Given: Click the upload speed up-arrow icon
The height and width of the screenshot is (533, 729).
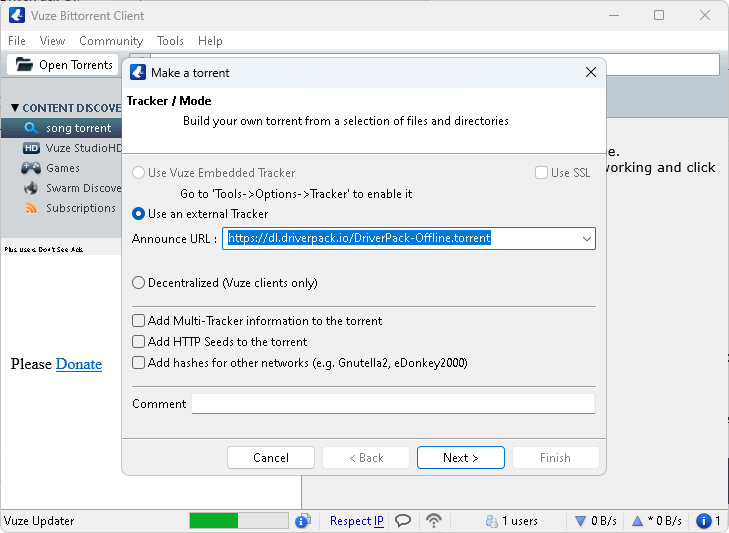Looking at the screenshot, I should (637, 521).
